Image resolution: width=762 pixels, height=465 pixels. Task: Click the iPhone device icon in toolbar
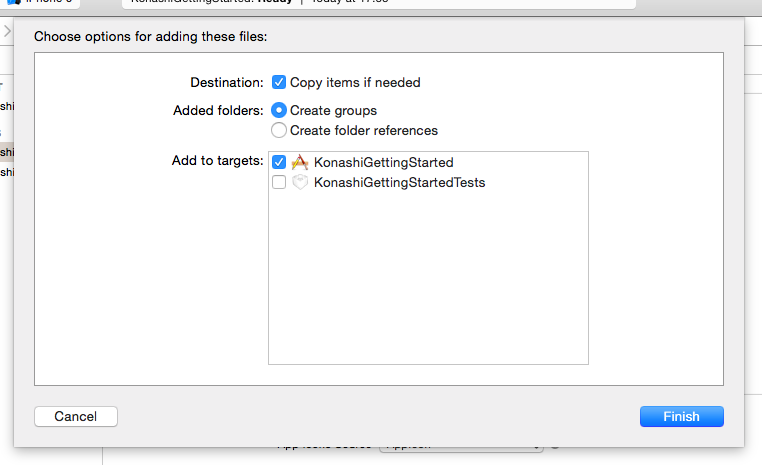coord(14,3)
